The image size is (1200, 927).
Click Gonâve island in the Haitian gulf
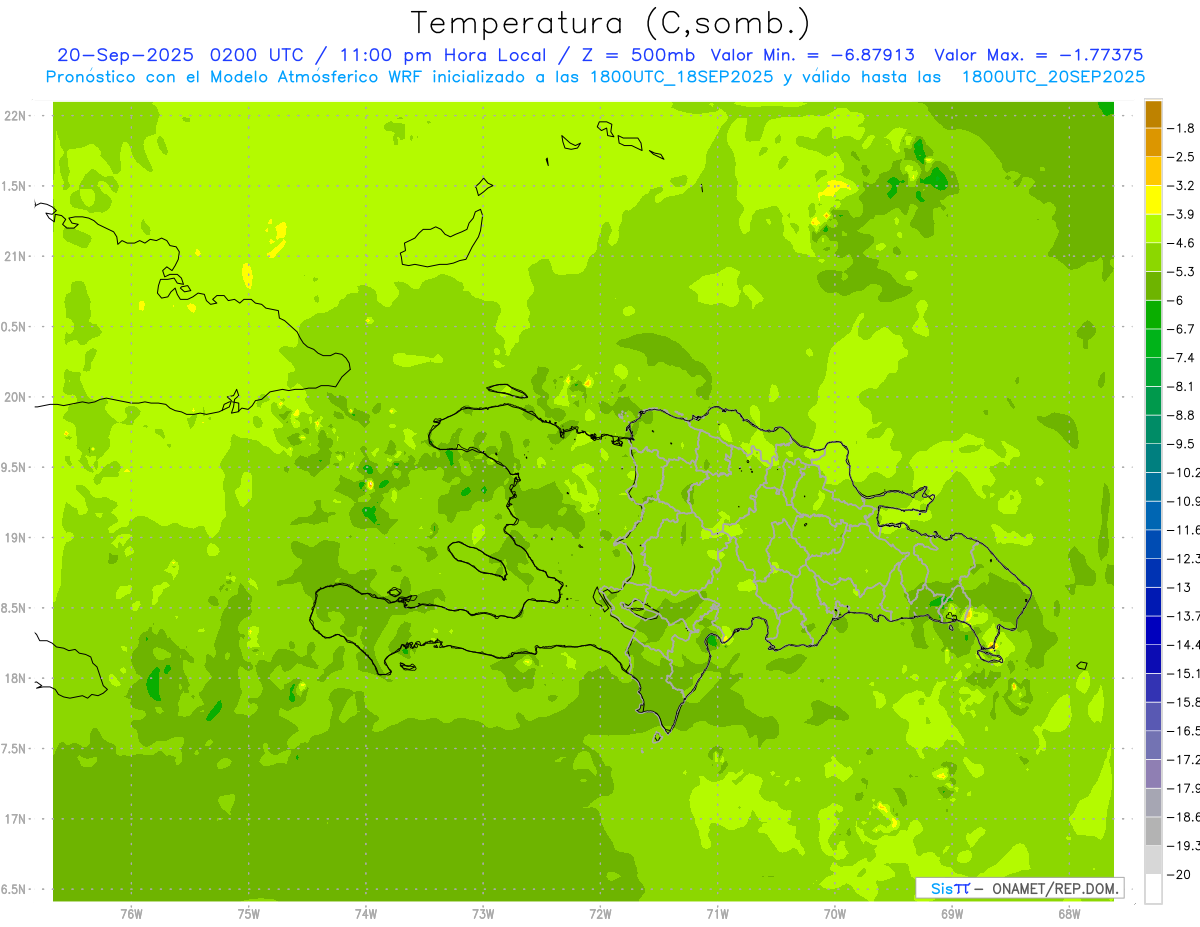[x=480, y=558]
